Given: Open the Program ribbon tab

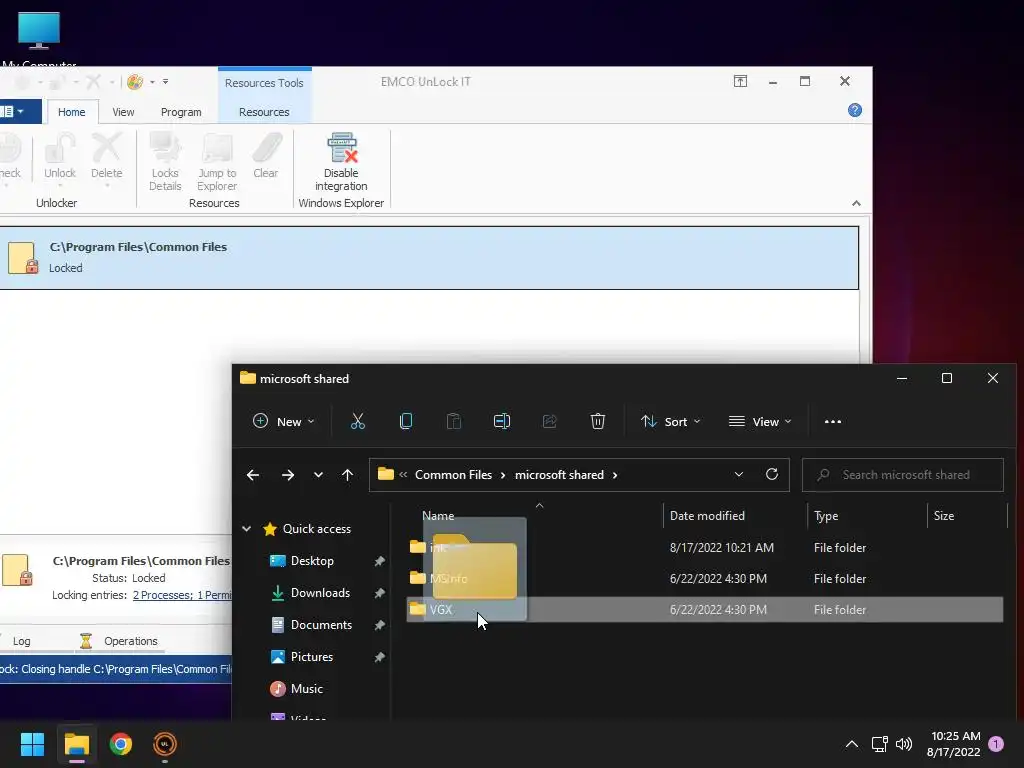Looking at the screenshot, I should [181, 112].
